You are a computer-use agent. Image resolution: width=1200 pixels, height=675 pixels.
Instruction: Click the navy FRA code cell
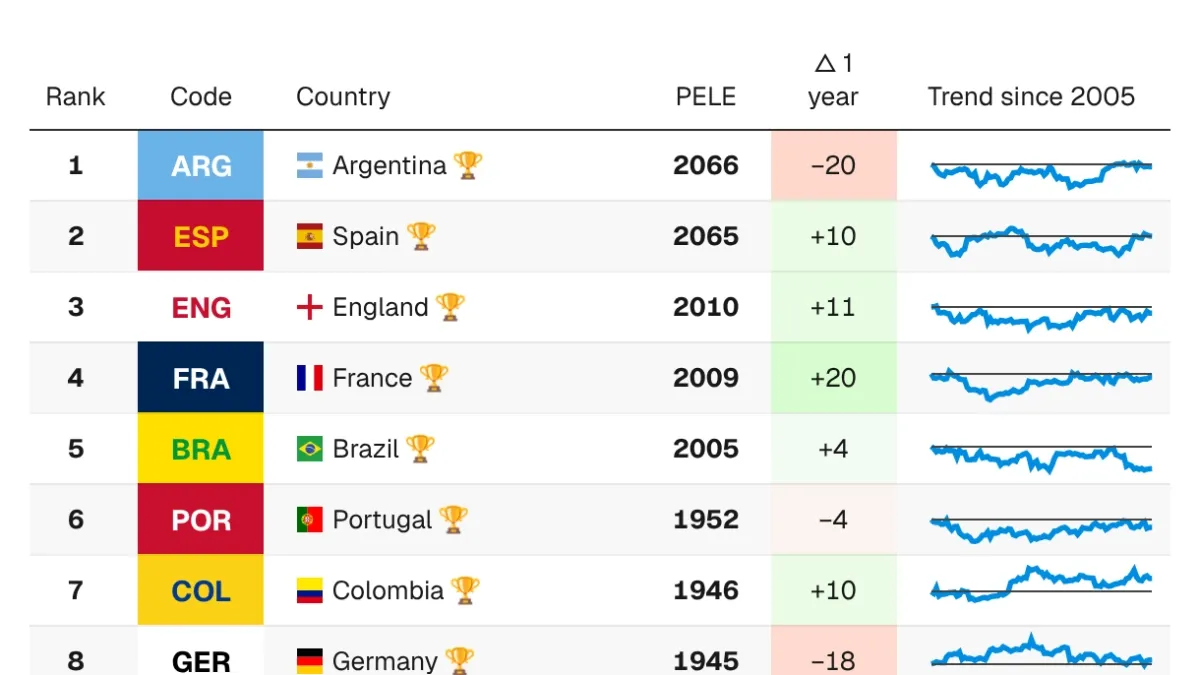point(201,378)
